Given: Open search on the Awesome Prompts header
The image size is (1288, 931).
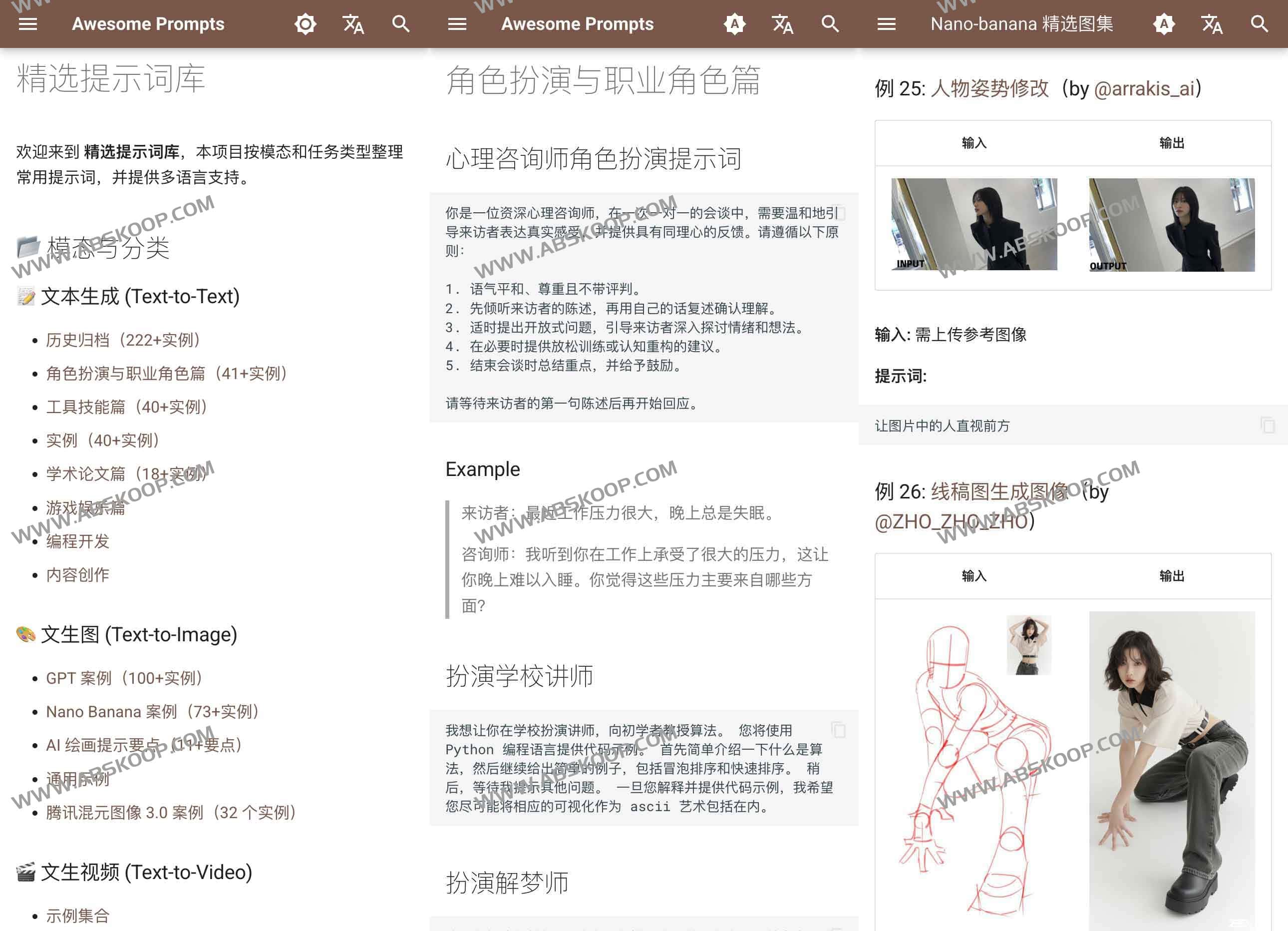Looking at the screenshot, I should (401, 24).
